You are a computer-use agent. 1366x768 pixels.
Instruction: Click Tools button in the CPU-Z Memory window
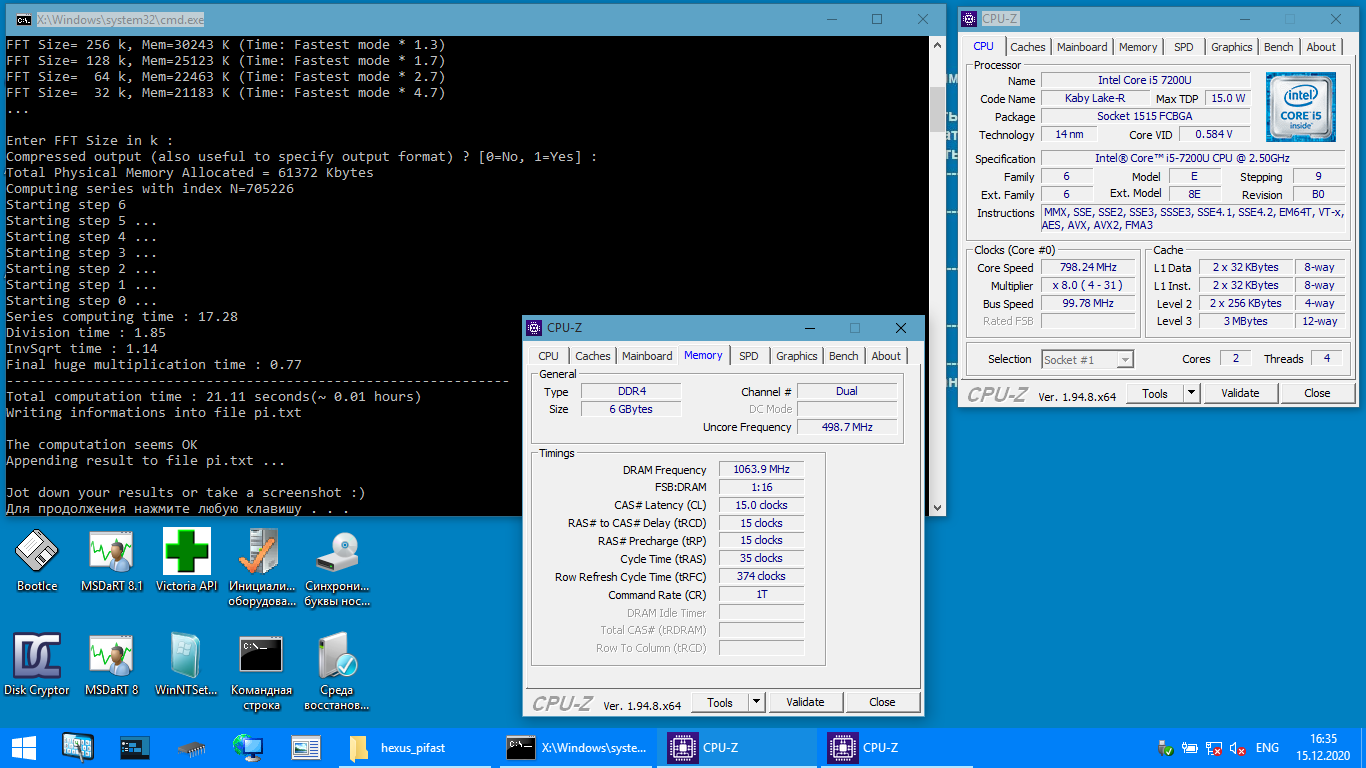pyautogui.click(x=720, y=702)
